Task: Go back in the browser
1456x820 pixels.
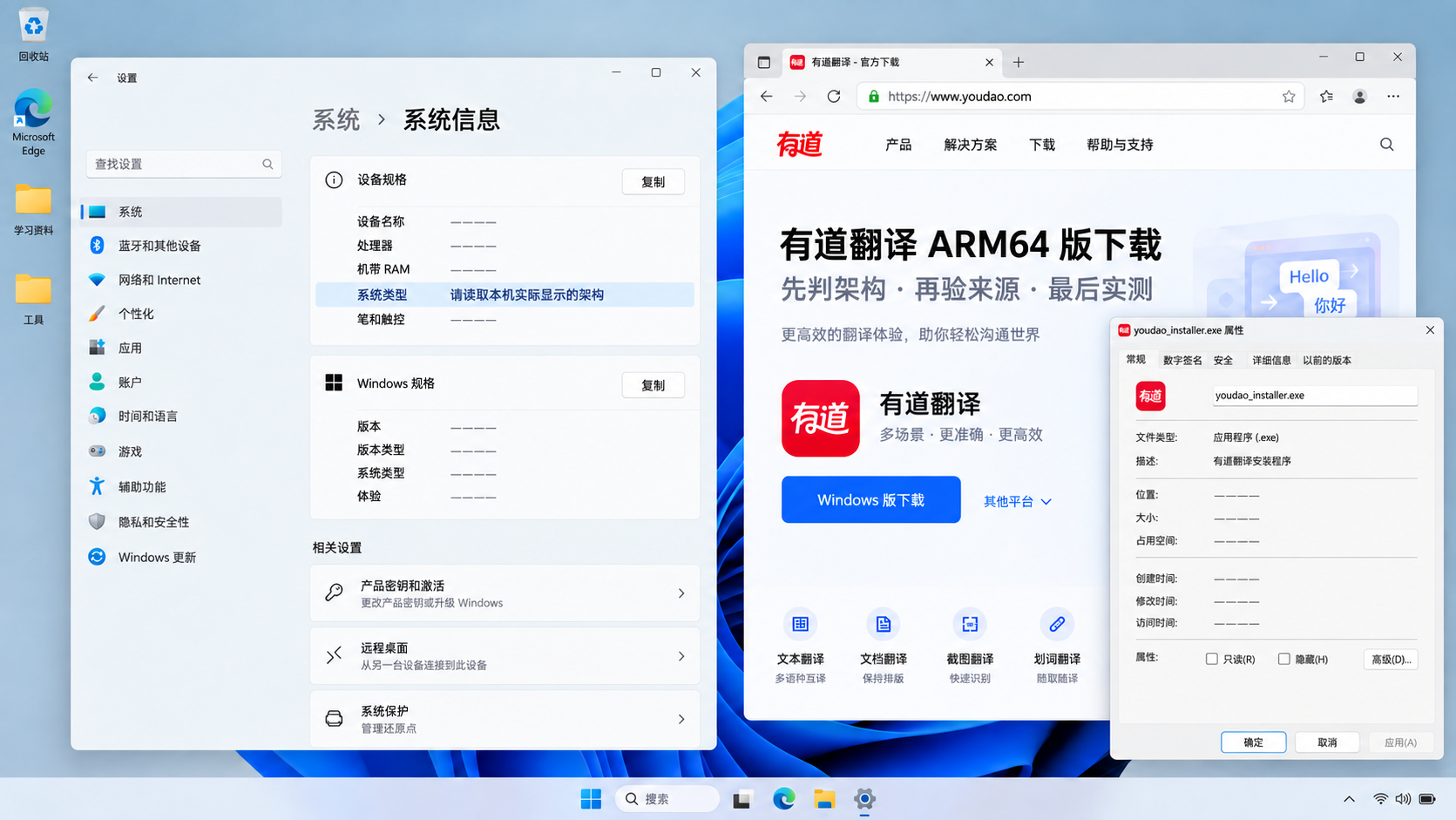Action: point(767,97)
